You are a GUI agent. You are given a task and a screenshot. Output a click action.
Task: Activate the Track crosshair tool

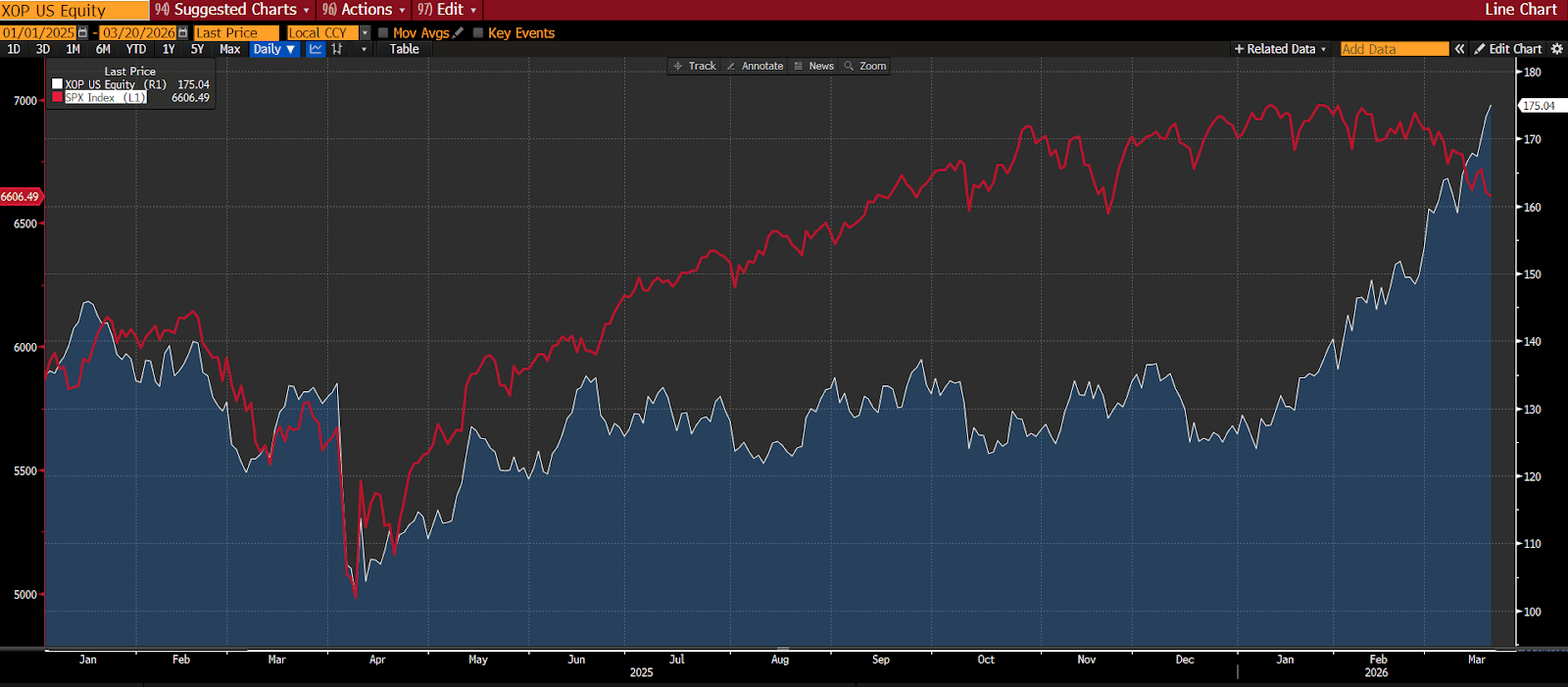tap(695, 67)
